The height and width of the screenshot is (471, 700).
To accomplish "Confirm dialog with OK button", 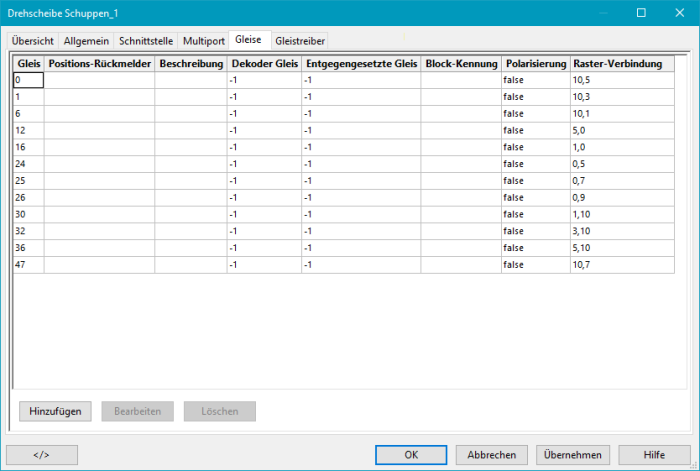I will coord(411,454).
